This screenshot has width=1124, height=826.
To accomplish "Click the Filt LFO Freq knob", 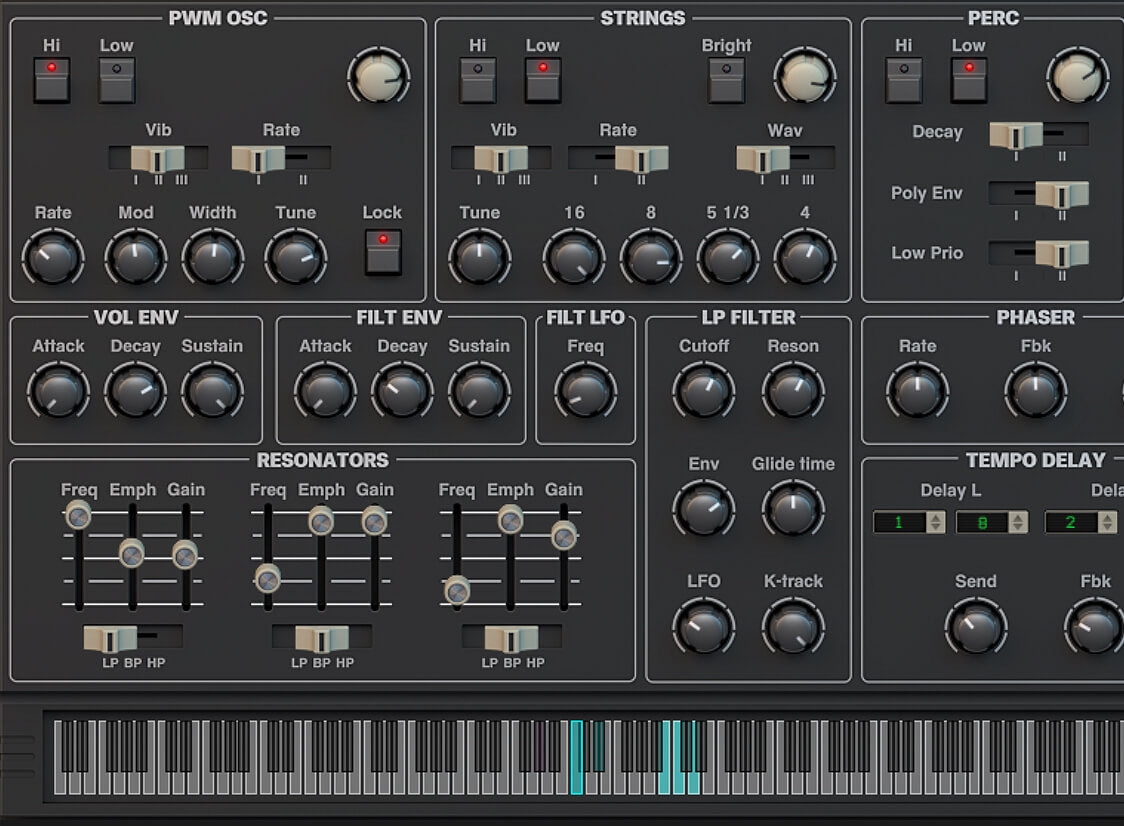I will [x=585, y=391].
